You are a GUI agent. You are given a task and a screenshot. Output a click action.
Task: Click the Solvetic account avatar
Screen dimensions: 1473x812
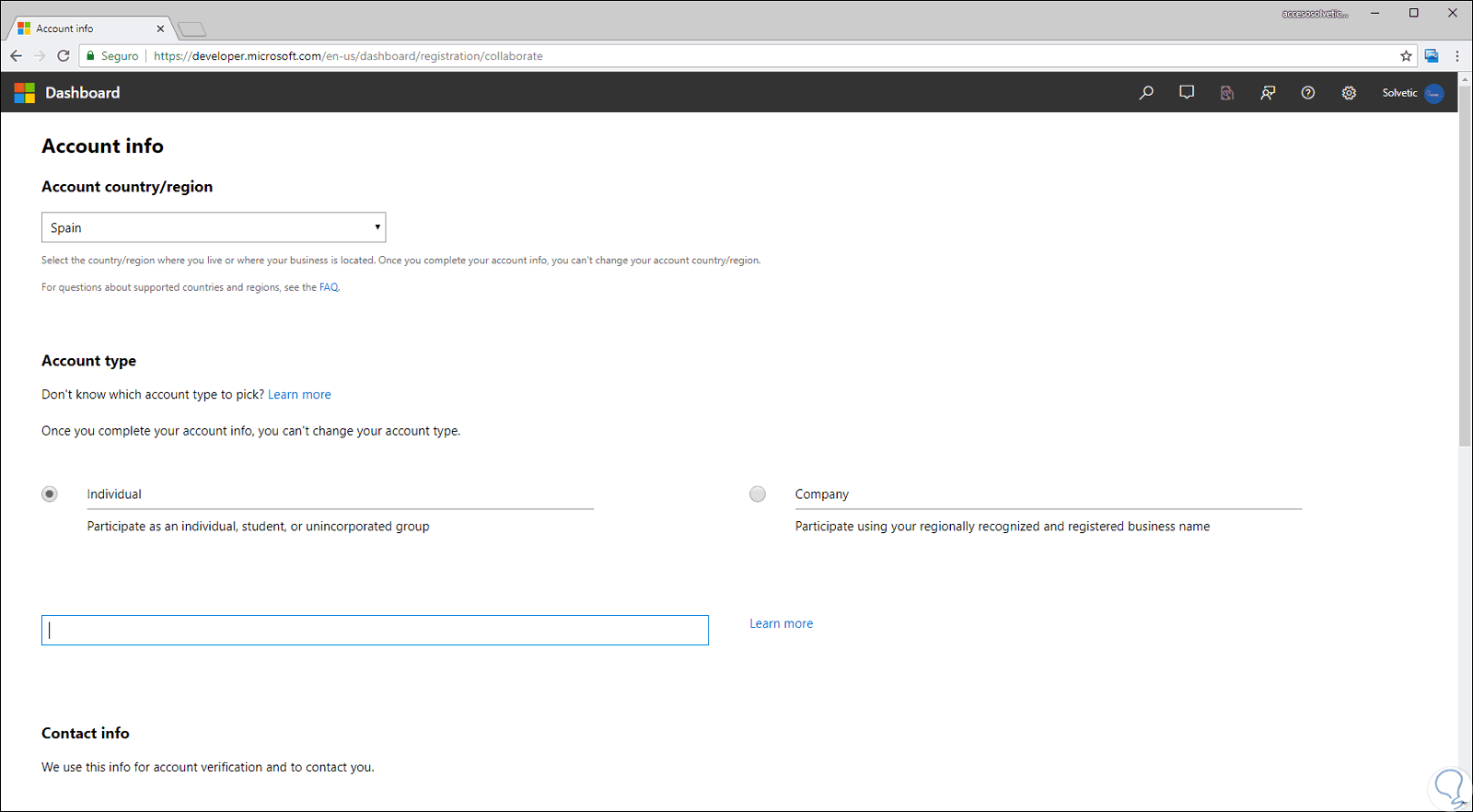click(x=1433, y=93)
